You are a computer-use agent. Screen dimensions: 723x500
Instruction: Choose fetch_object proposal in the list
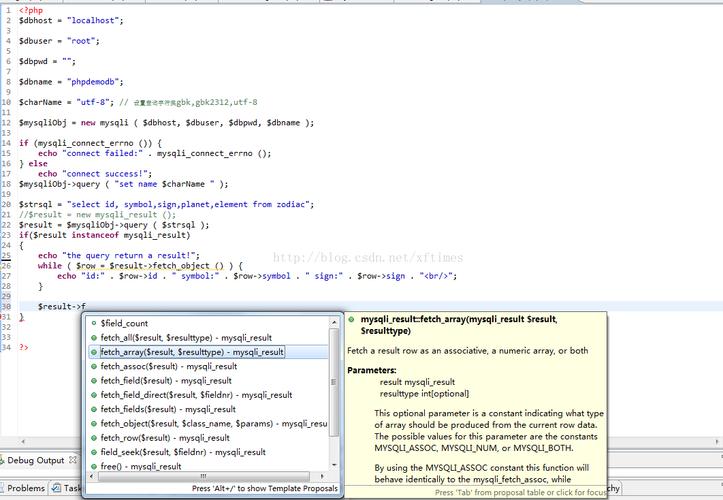coord(214,423)
